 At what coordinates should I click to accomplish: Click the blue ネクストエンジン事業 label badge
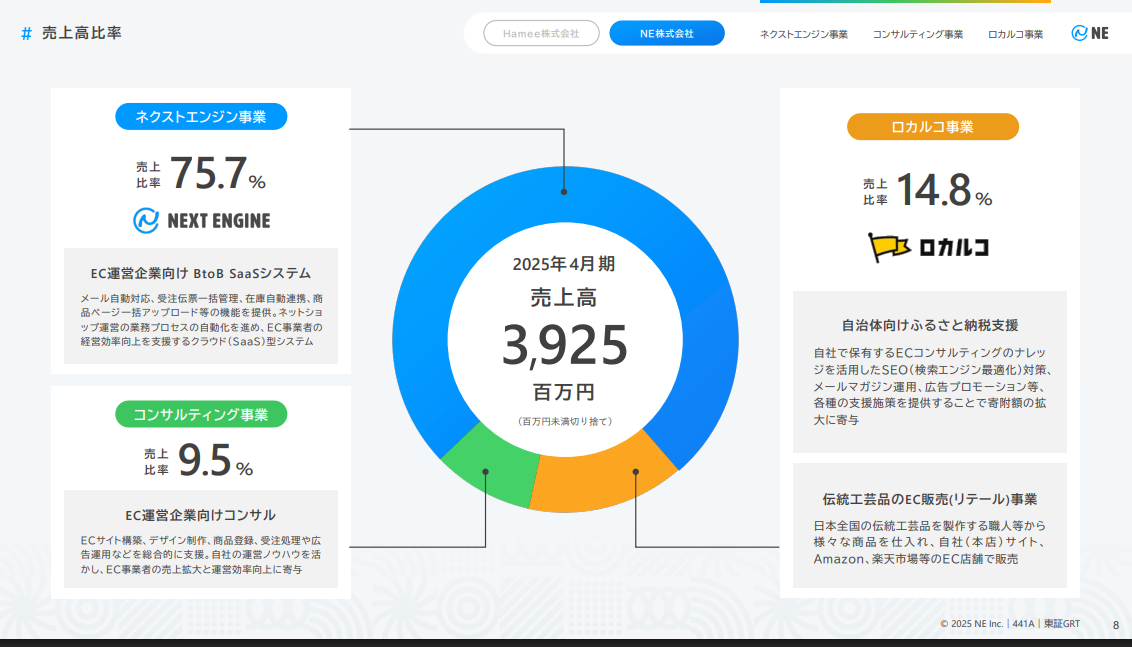coord(201,116)
